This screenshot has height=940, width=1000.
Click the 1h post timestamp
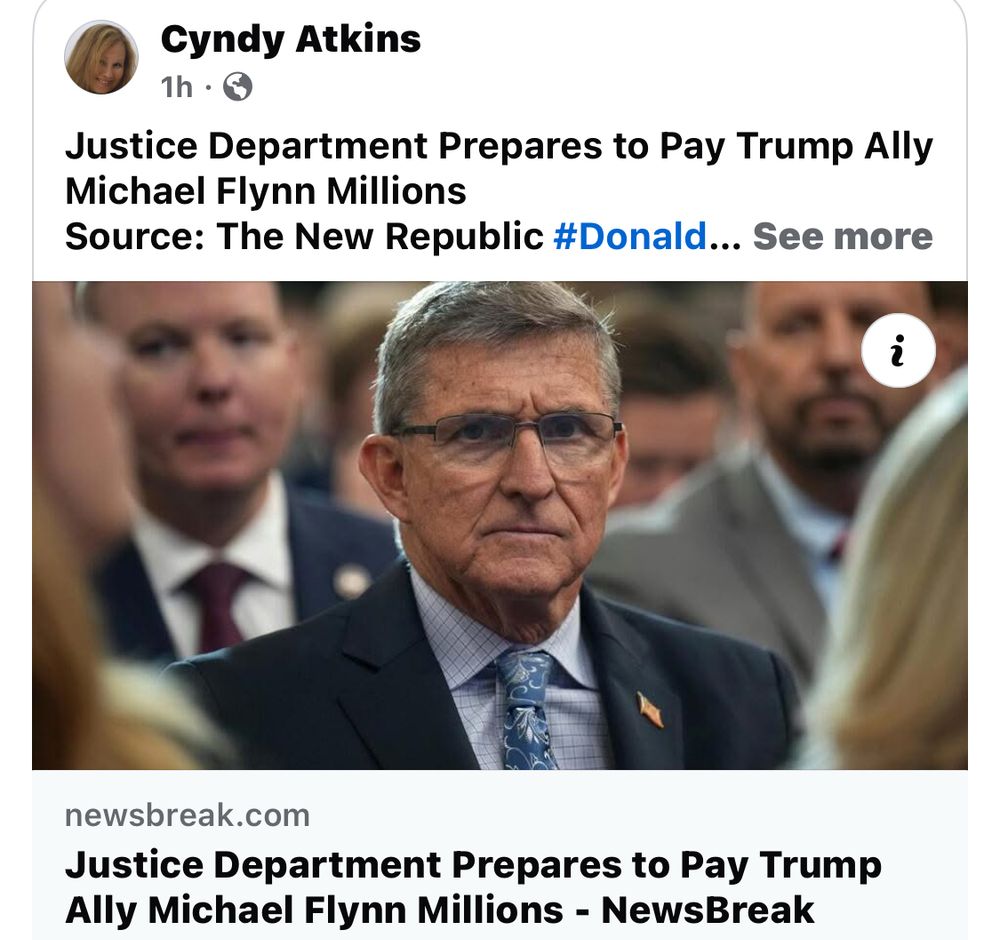point(177,87)
